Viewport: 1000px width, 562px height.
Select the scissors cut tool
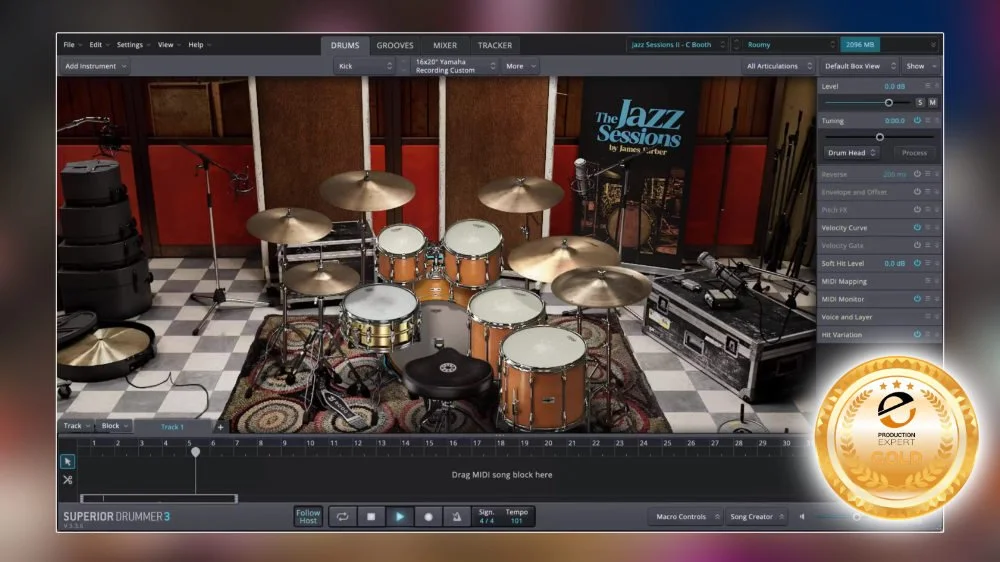[67, 480]
